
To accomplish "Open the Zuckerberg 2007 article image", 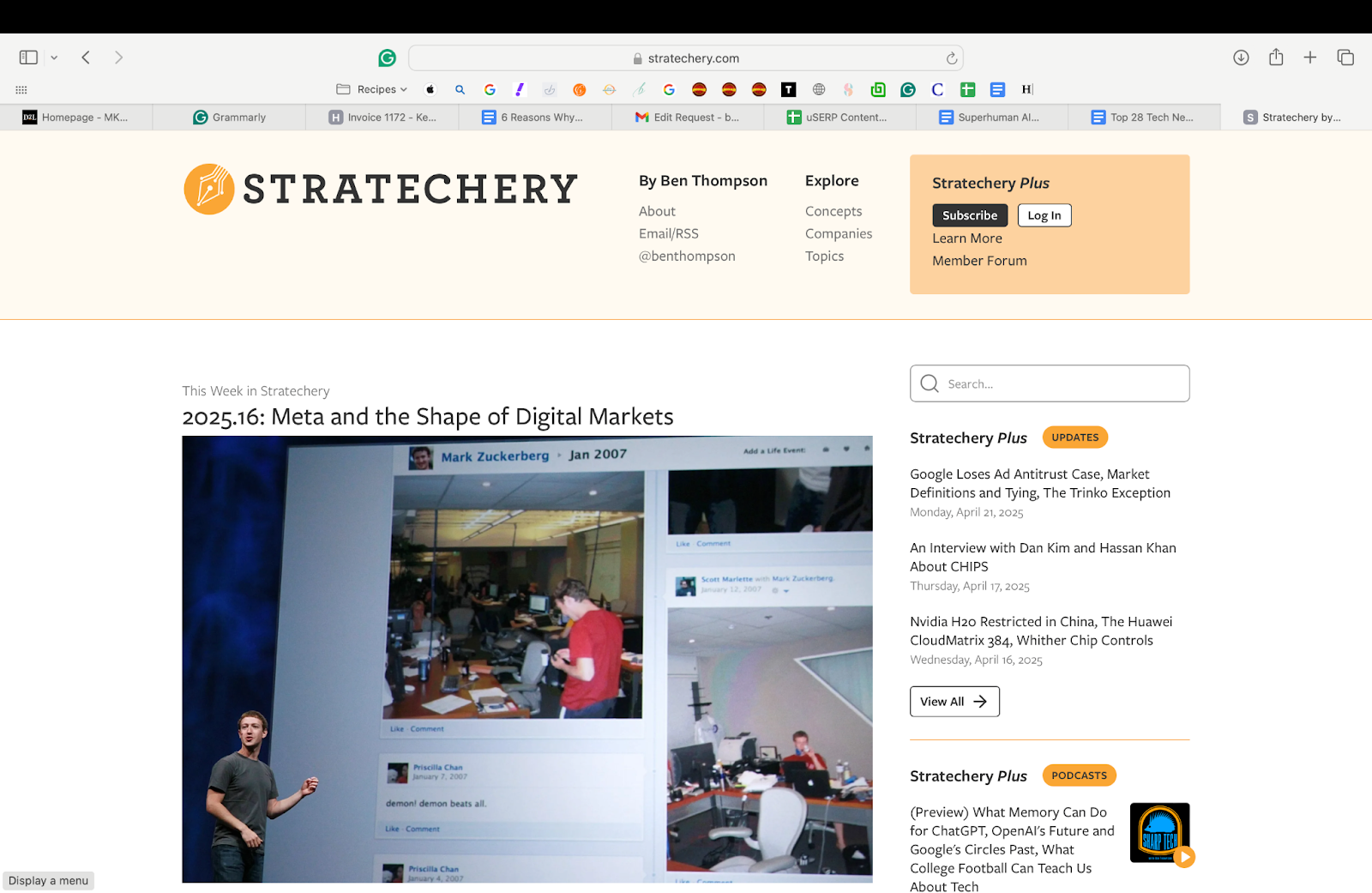I will (527, 659).
